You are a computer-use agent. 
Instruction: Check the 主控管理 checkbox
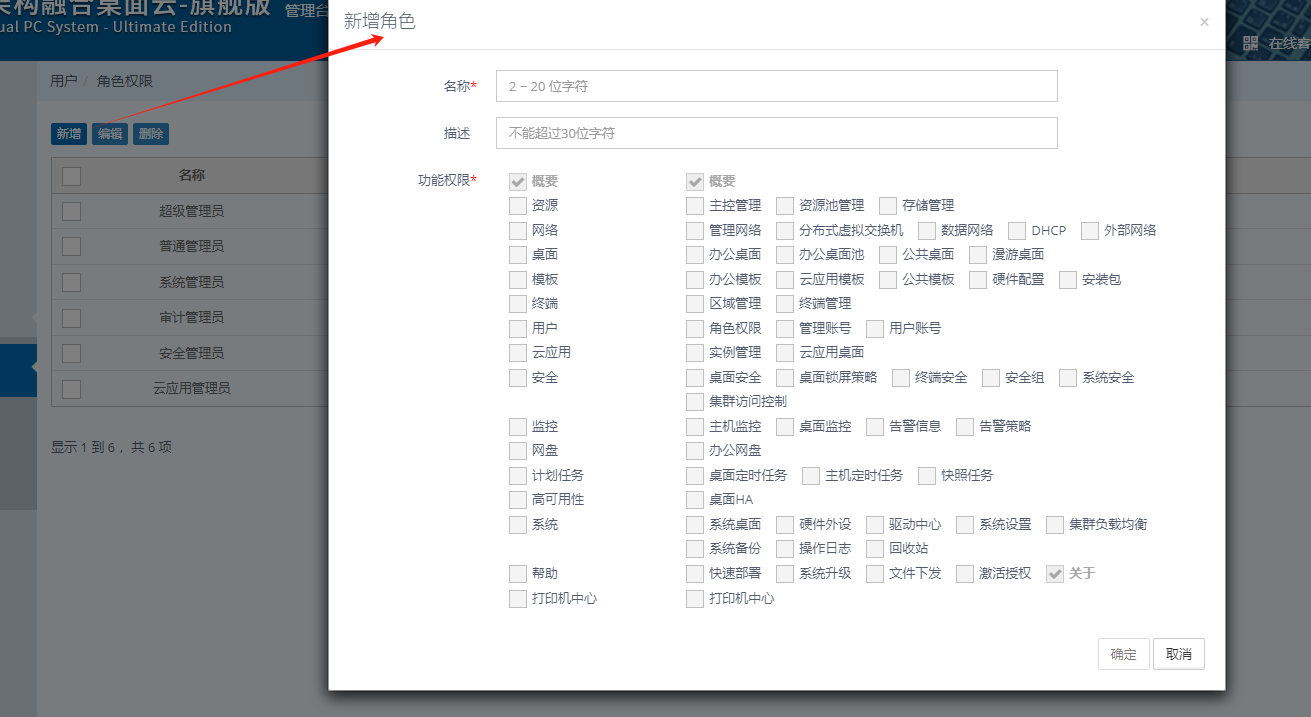(x=695, y=206)
